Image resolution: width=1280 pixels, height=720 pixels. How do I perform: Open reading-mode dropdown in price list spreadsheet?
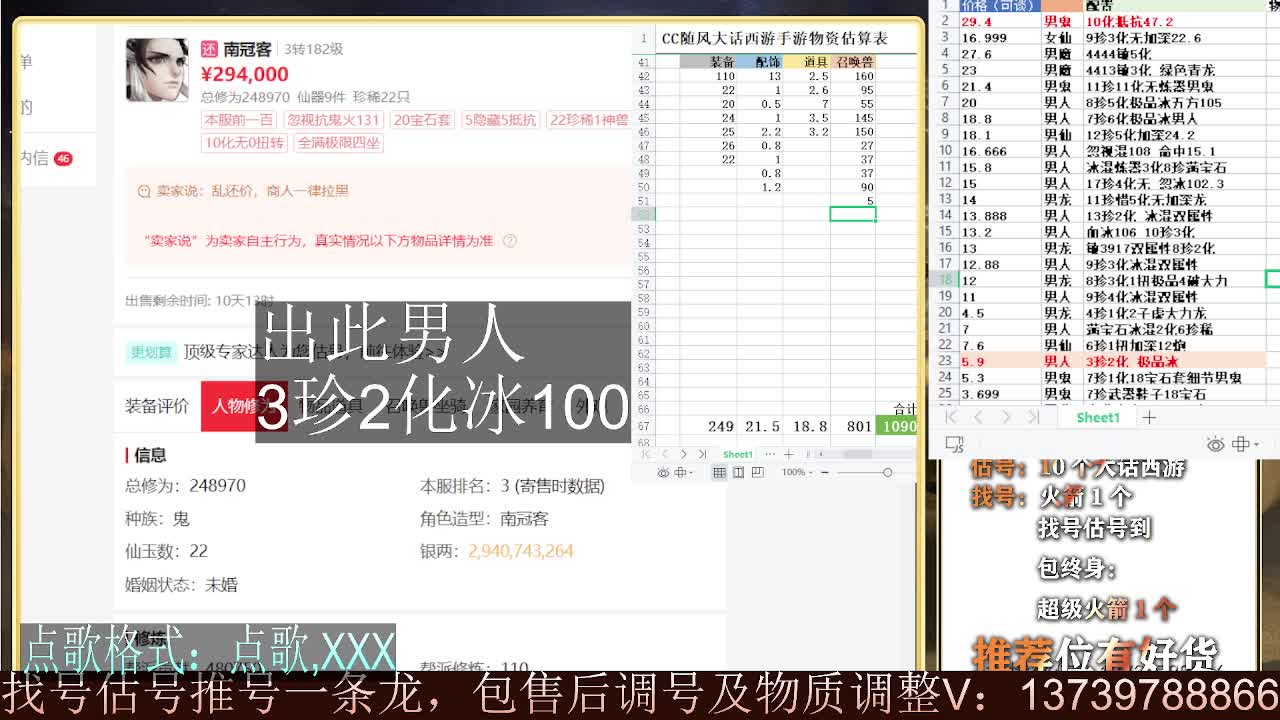point(1245,444)
